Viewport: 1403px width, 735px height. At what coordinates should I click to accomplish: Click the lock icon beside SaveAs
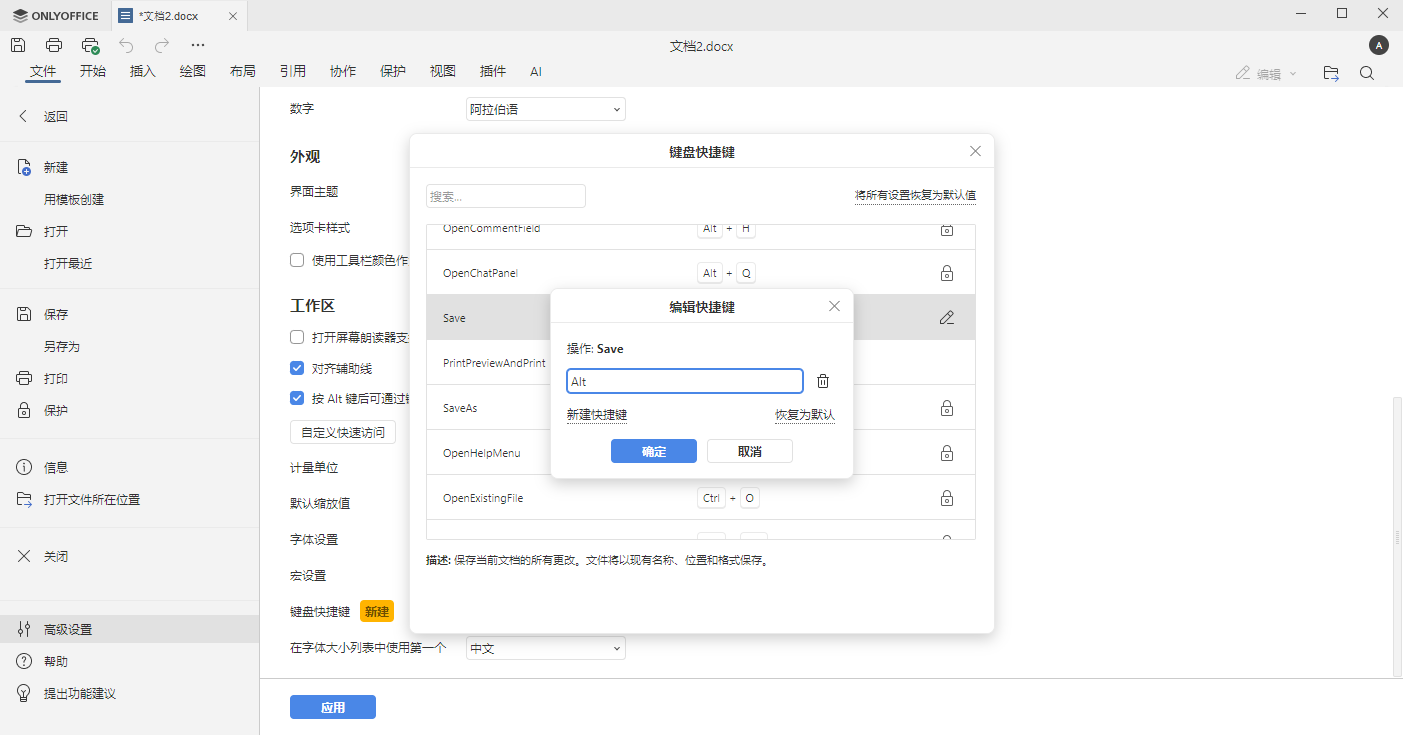click(x=946, y=407)
